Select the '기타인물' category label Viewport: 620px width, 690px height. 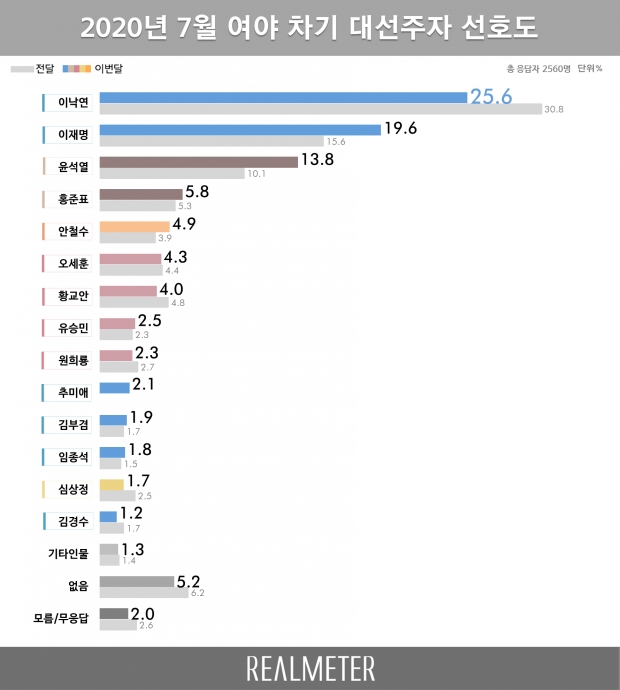coord(68,554)
